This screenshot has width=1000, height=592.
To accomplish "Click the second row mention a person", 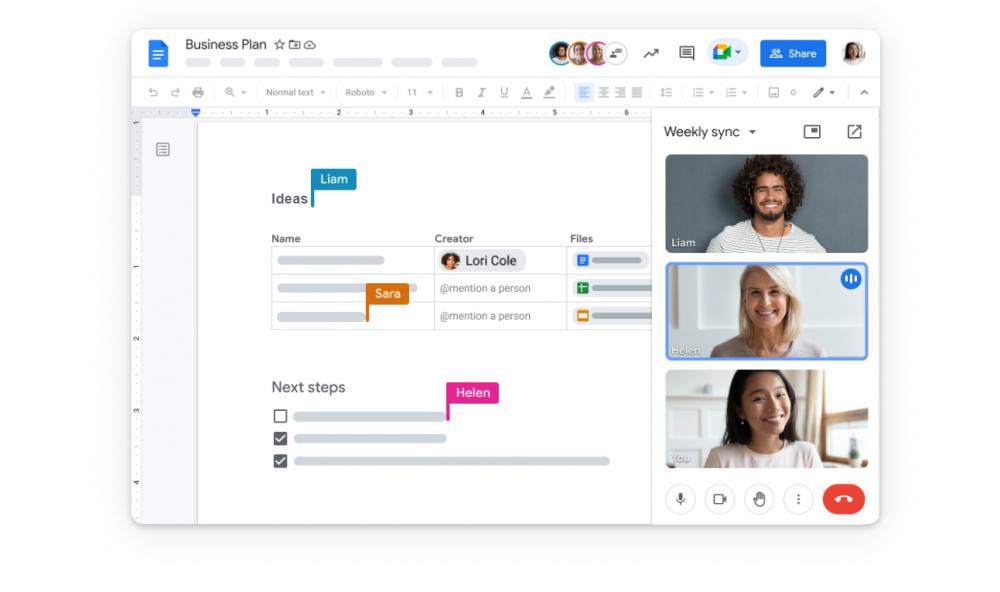I will pyautogui.click(x=485, y=288).
